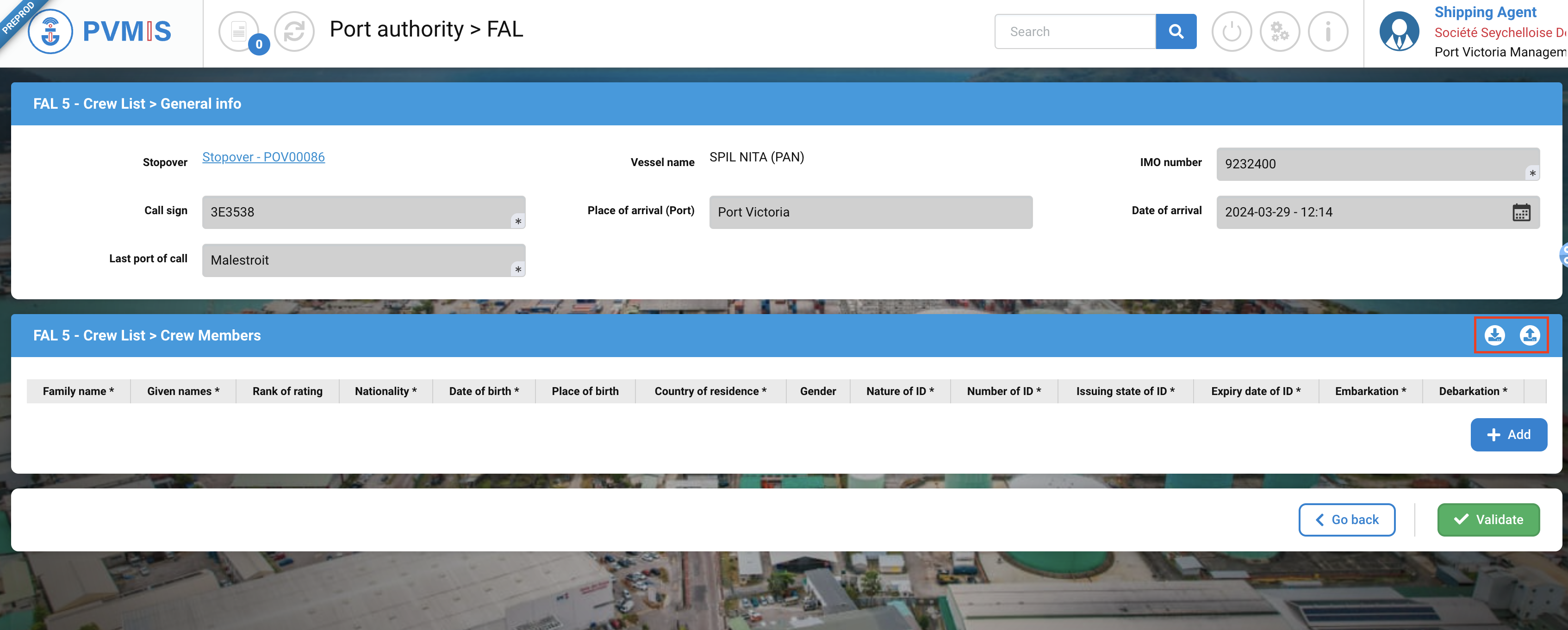This screenshot has width=1568, height=630.
Task: Click the Add crew member button
Action: tap(1508, 434)
